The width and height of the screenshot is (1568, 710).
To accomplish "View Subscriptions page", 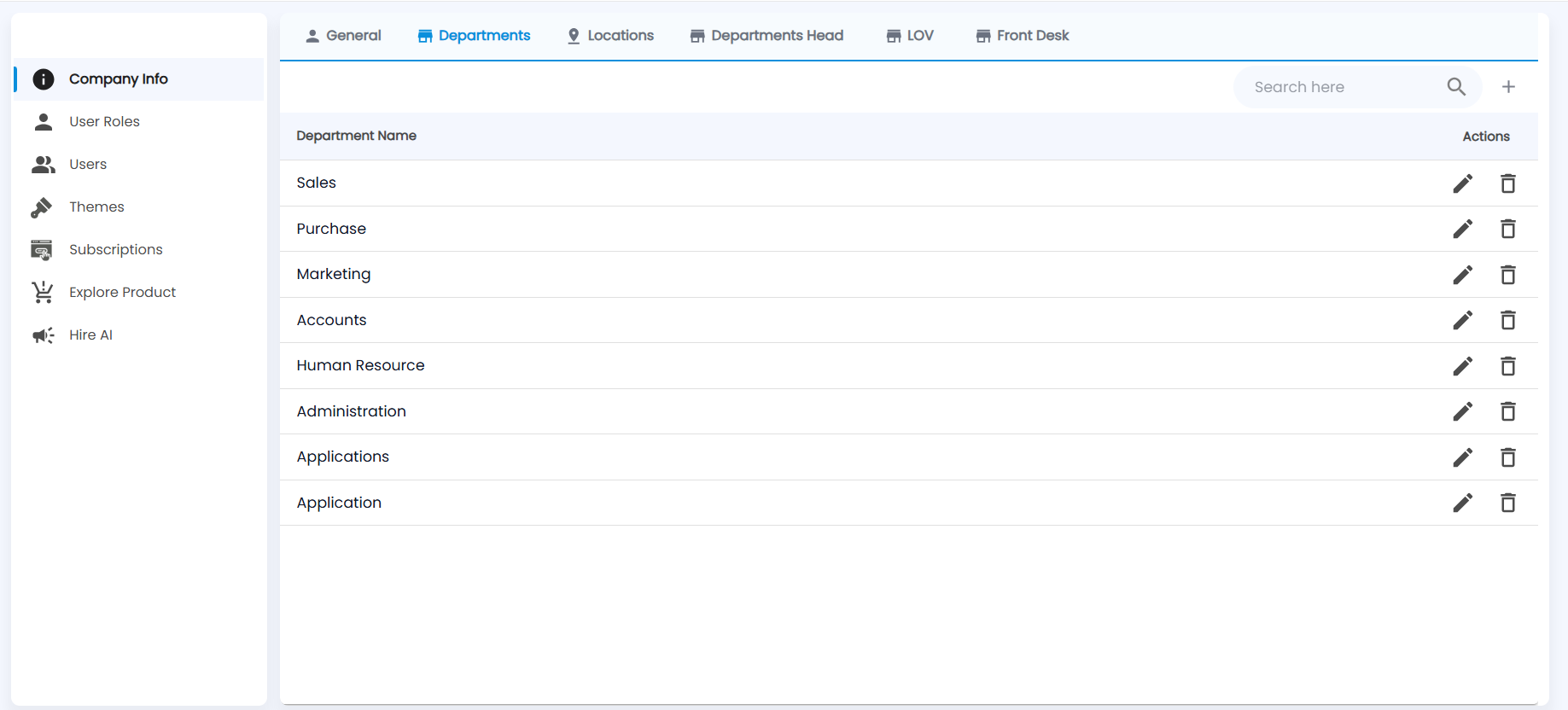I will 139,250.
